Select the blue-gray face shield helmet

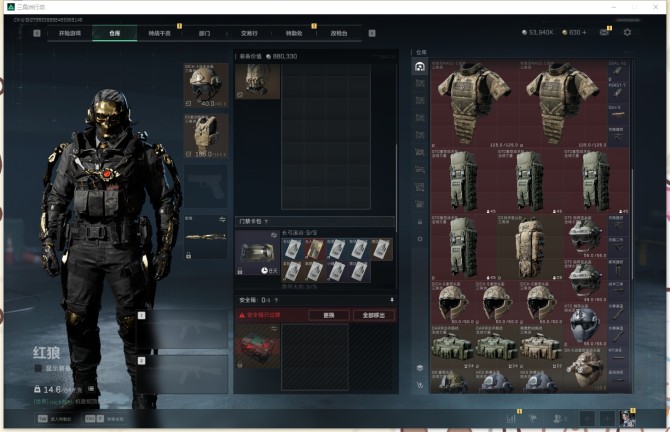coord(586,324)
